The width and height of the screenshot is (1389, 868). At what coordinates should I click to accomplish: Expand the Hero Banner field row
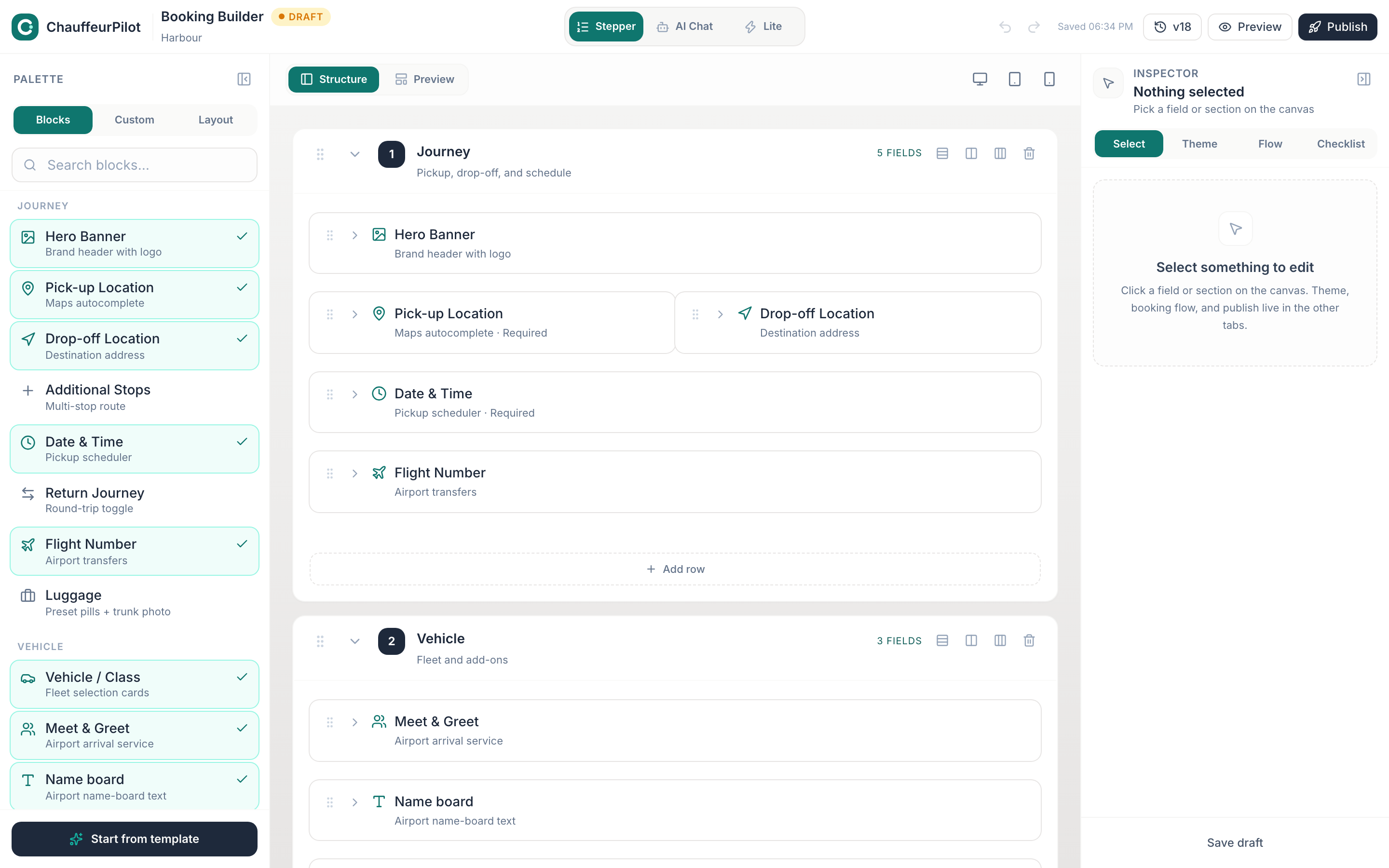[x=354, y=235]
